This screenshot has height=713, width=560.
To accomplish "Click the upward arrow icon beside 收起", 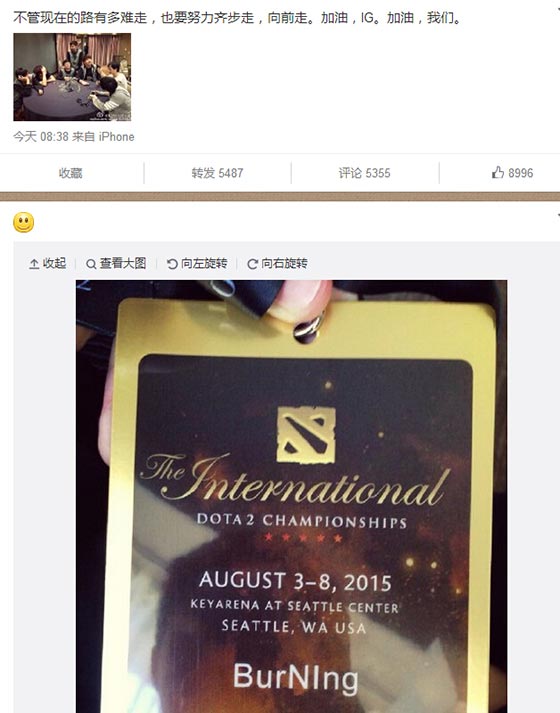I will [x=34, y=264].
